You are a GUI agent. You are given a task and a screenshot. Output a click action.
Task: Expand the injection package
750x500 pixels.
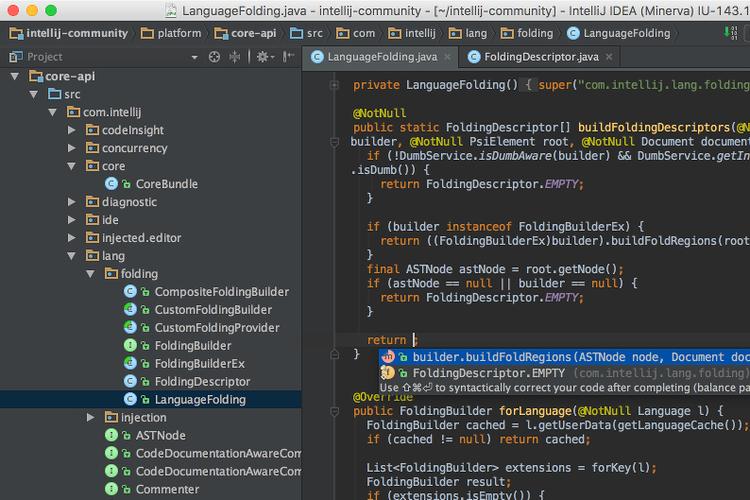[x=90, y=417]
